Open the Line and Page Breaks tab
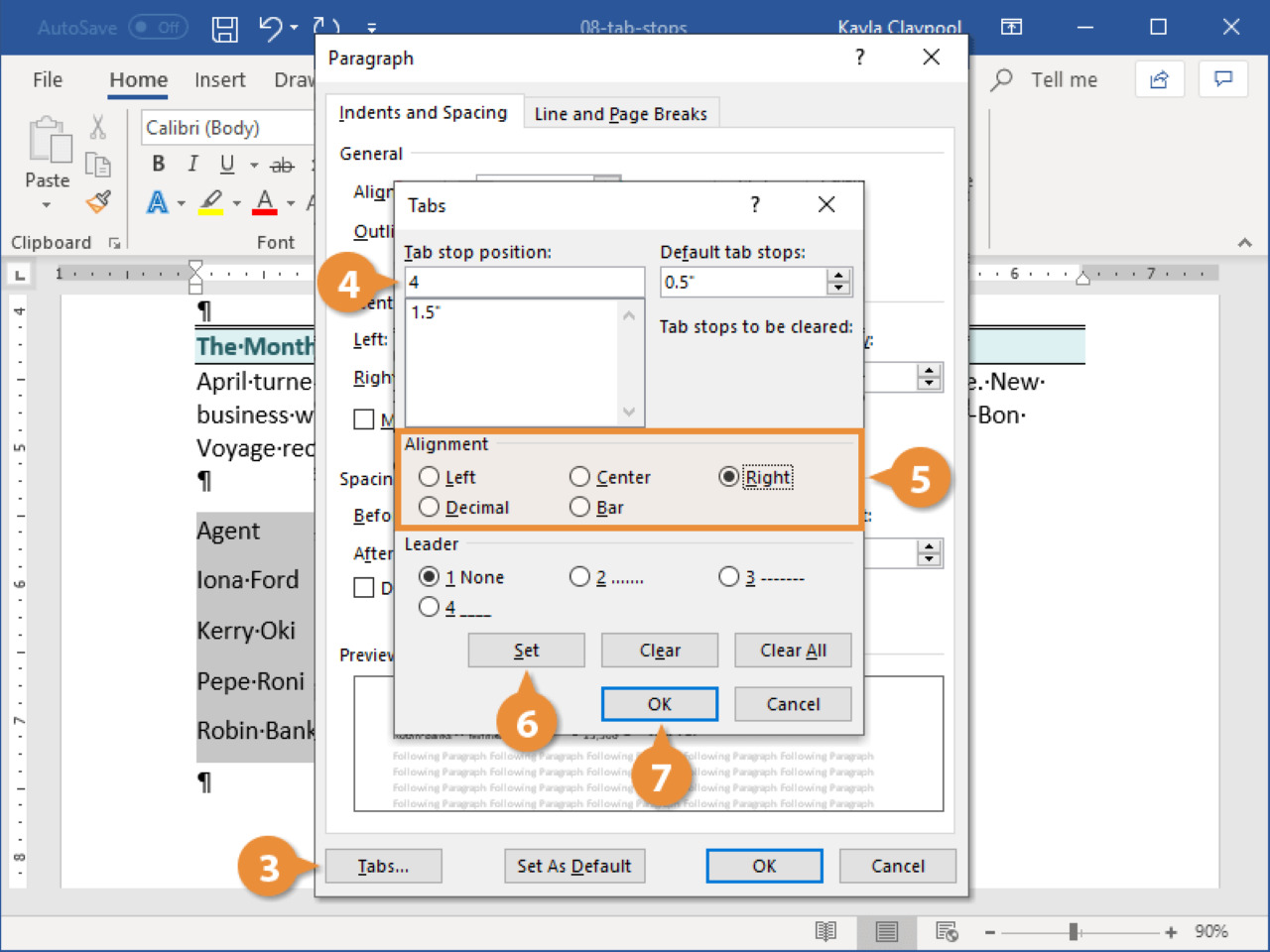This screenshot has width=1270, height=952. 620,114
